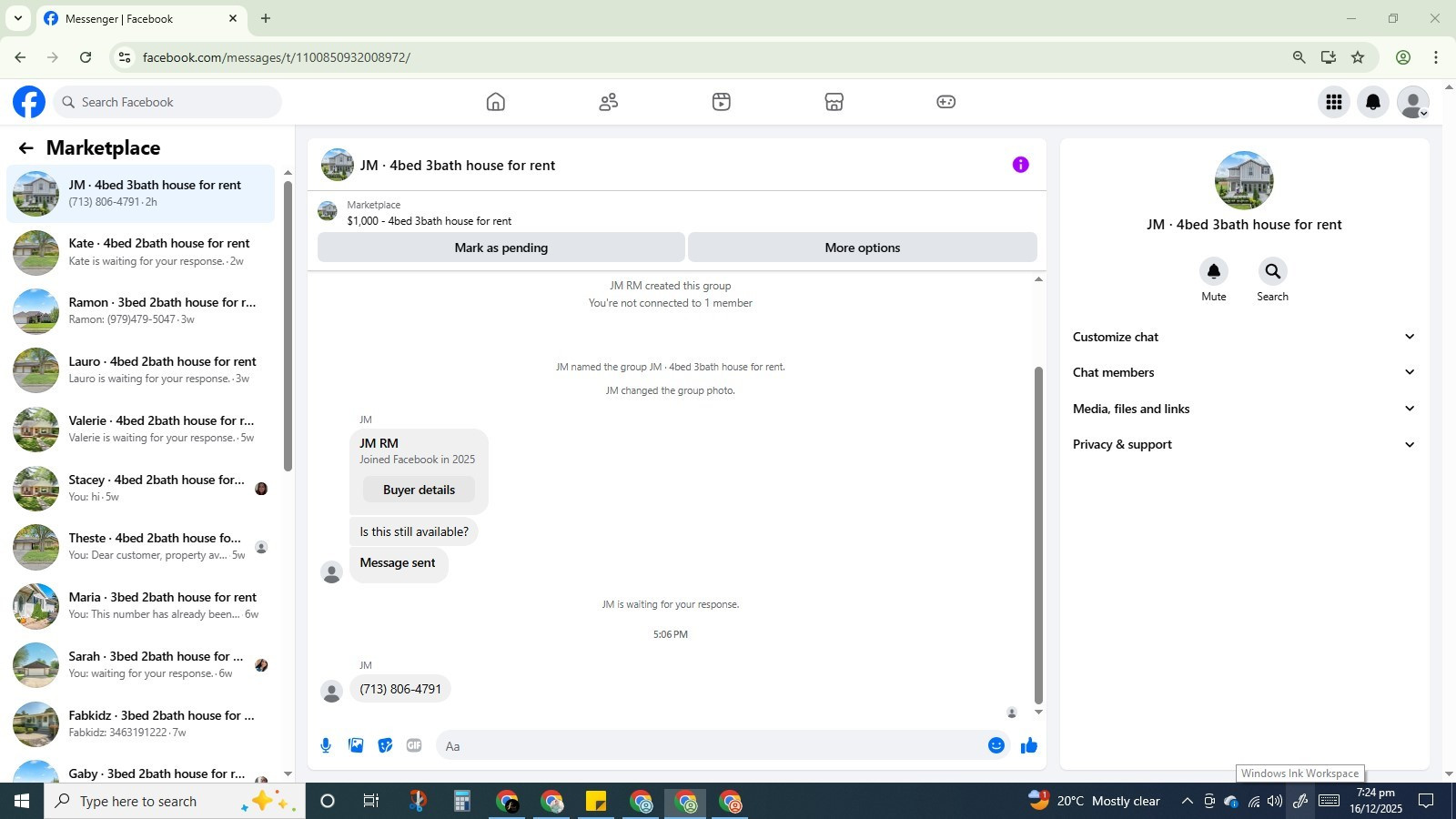Click the message text field Aa

[x=710, y=746]
